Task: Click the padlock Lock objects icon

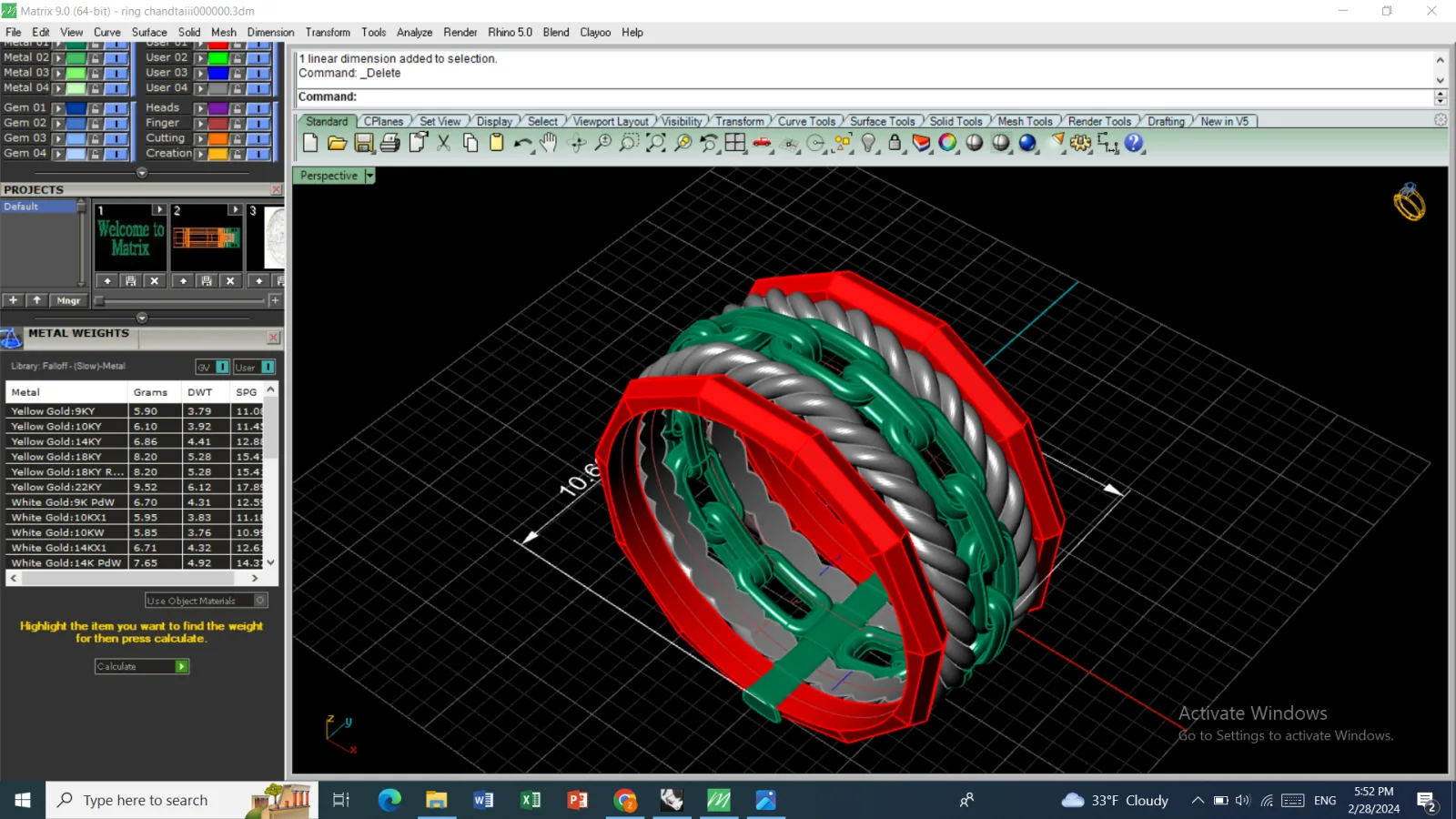Action: [895, 143]
